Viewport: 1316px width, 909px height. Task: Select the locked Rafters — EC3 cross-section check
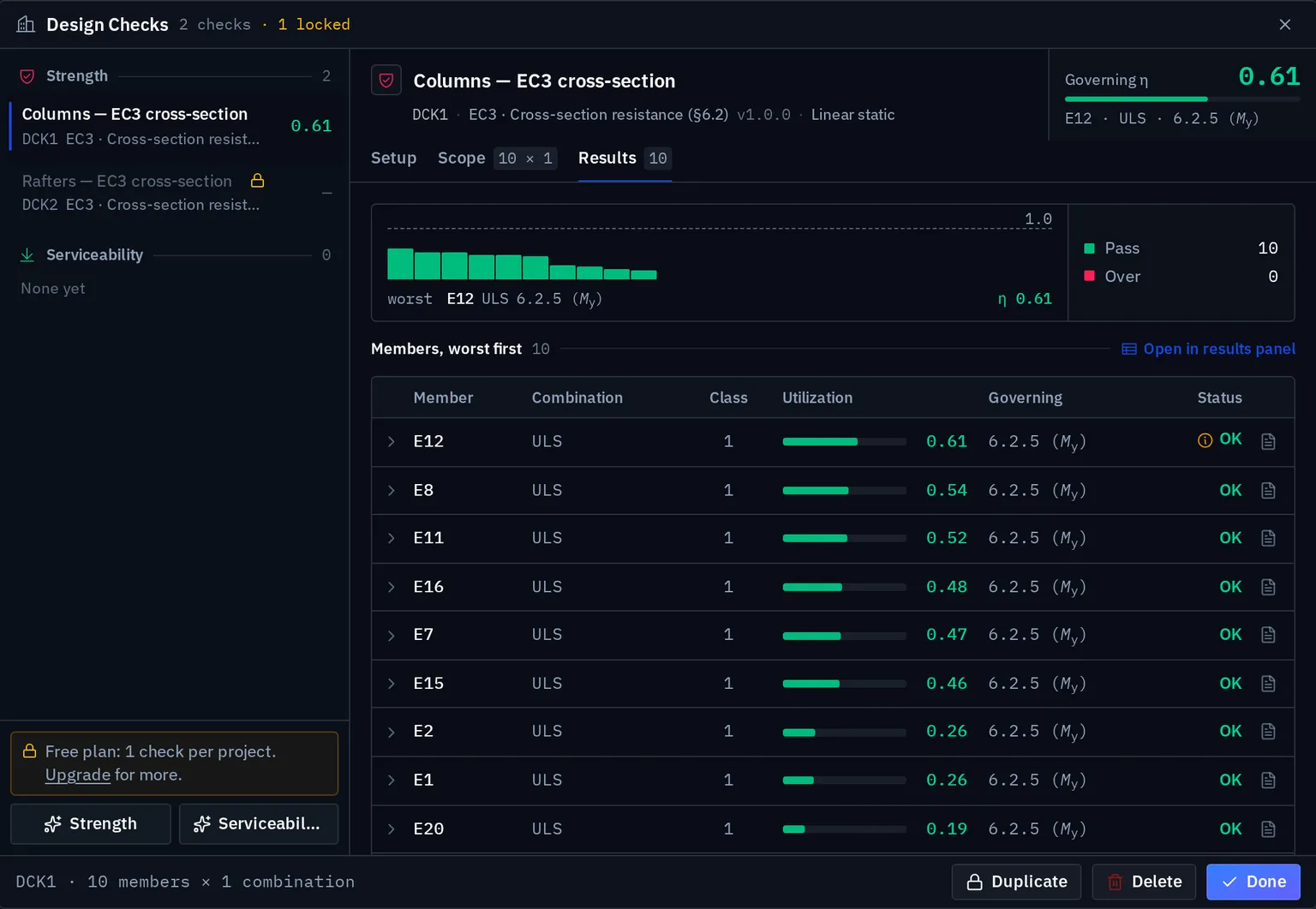point(175,193)
